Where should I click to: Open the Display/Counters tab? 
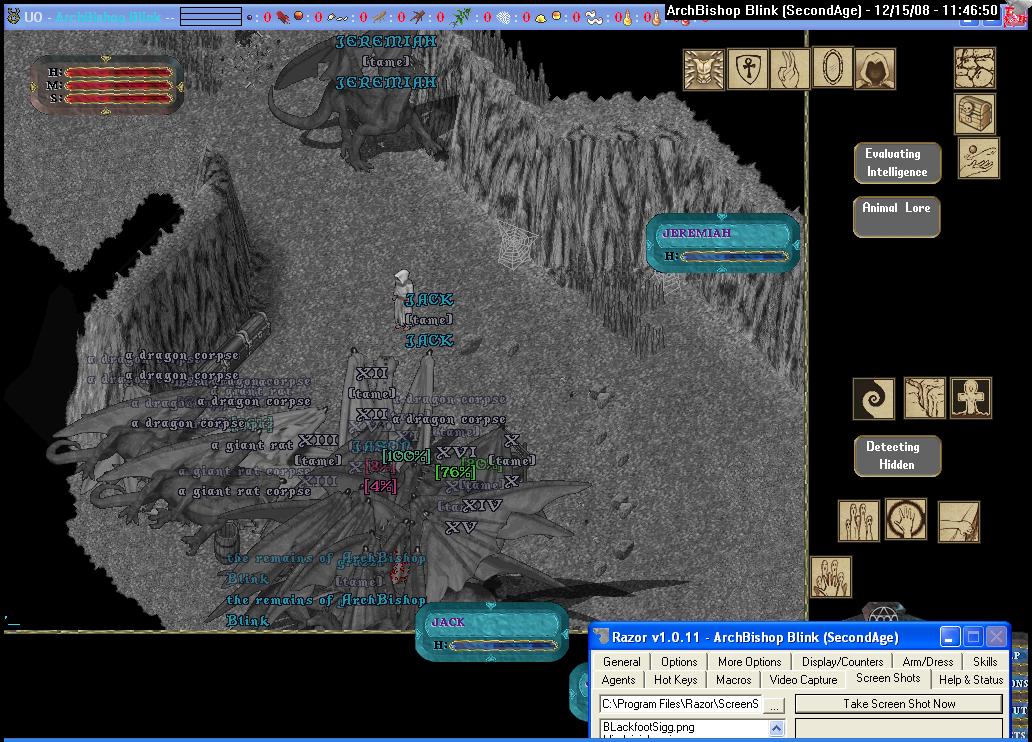(x=843, y=662)
